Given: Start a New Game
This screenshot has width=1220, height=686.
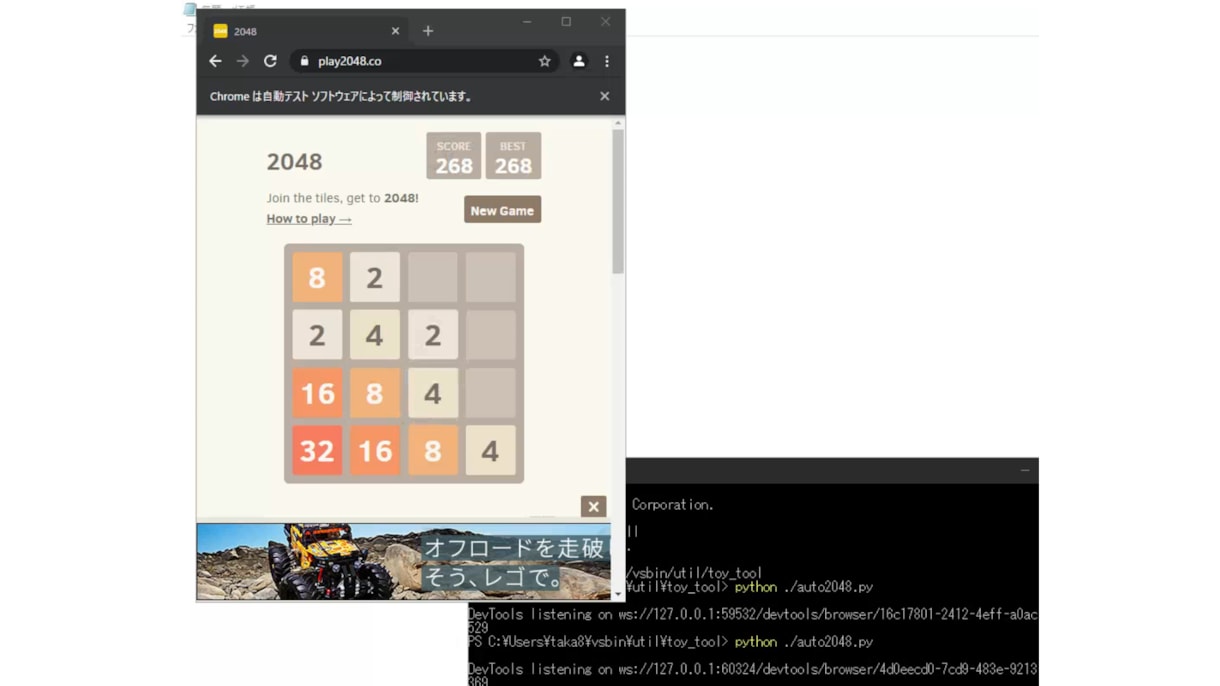Looking at the screenshot, I should point(502,210).
